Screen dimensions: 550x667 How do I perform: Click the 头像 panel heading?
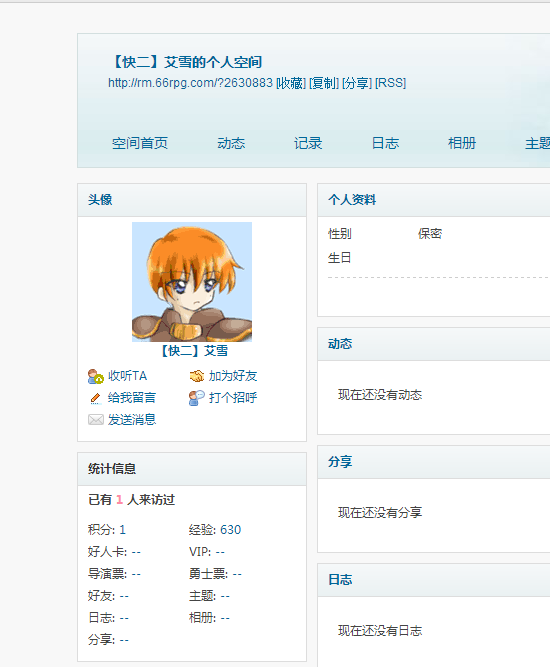[x=100, y=200]
